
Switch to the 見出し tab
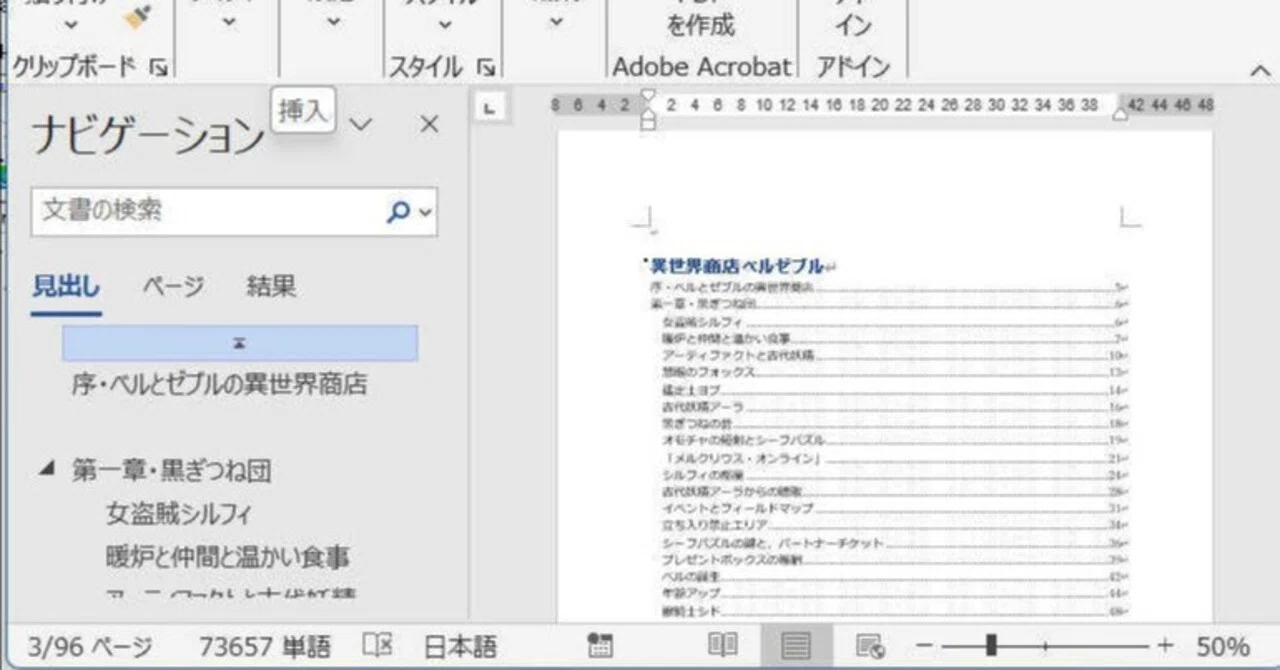click(x=66, y=287)
